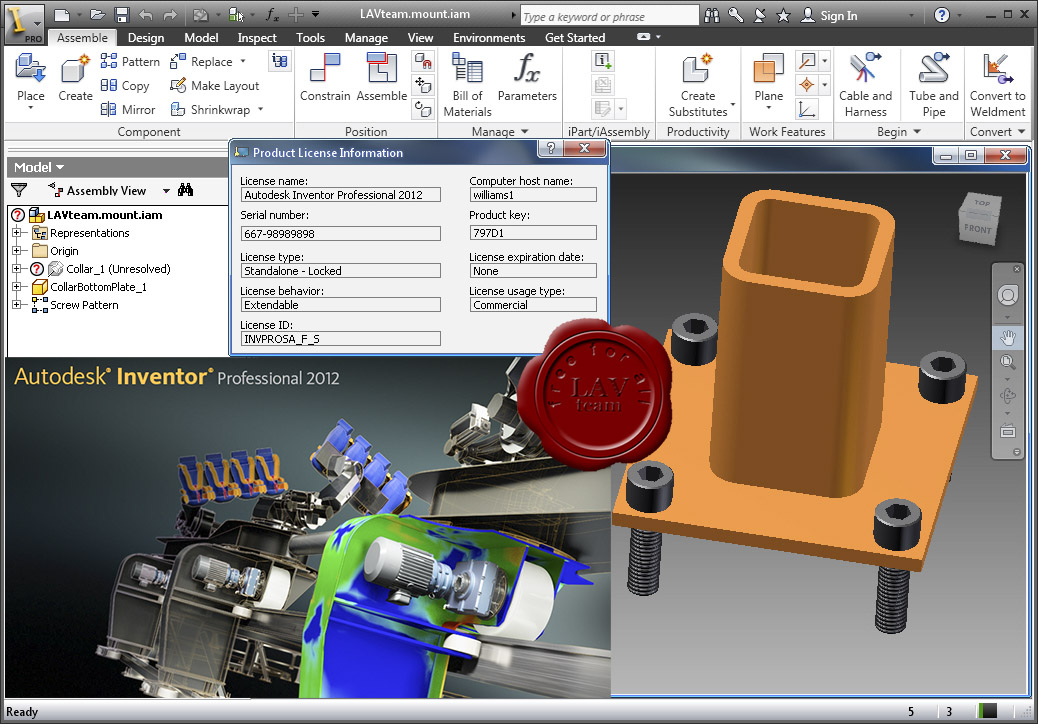The height and width of the screenshot is (724, 1038).
Task: Click the License ID field
Action: [341, 339]
